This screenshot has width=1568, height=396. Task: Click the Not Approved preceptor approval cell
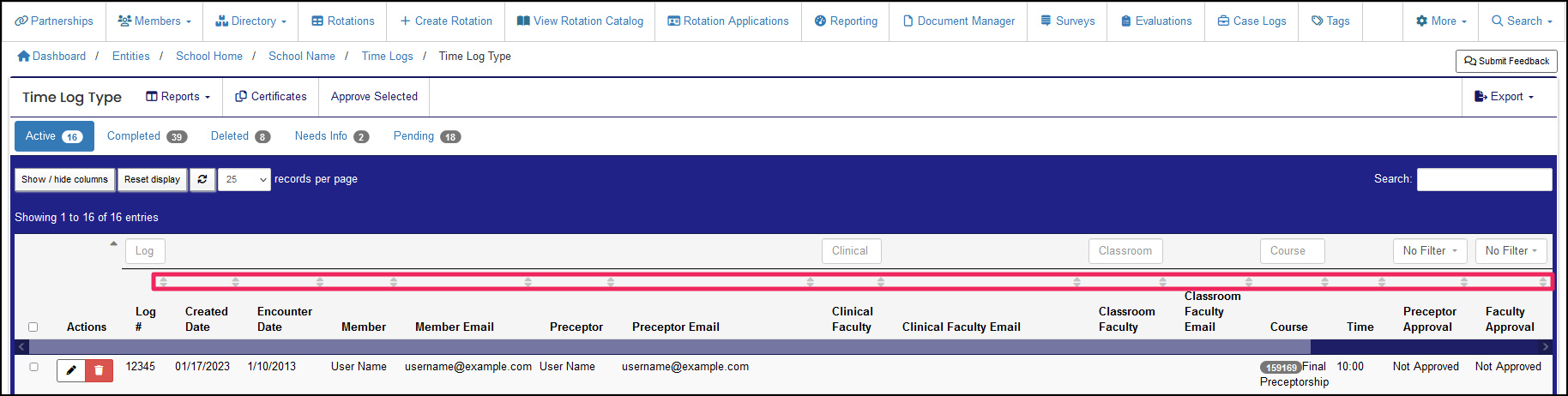[1426, 366]
